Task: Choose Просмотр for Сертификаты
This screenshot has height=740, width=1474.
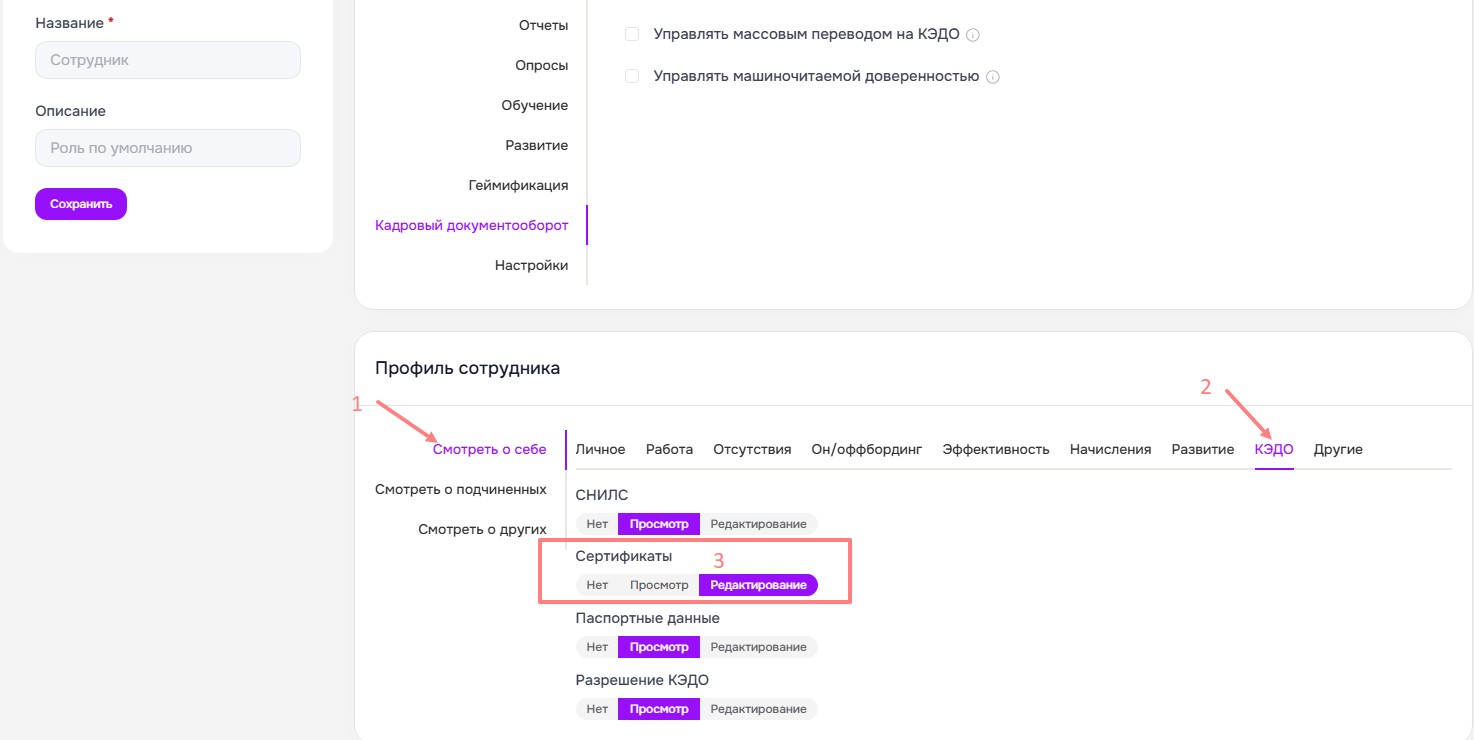Action: pyautogui.click(x=659, y=585)
